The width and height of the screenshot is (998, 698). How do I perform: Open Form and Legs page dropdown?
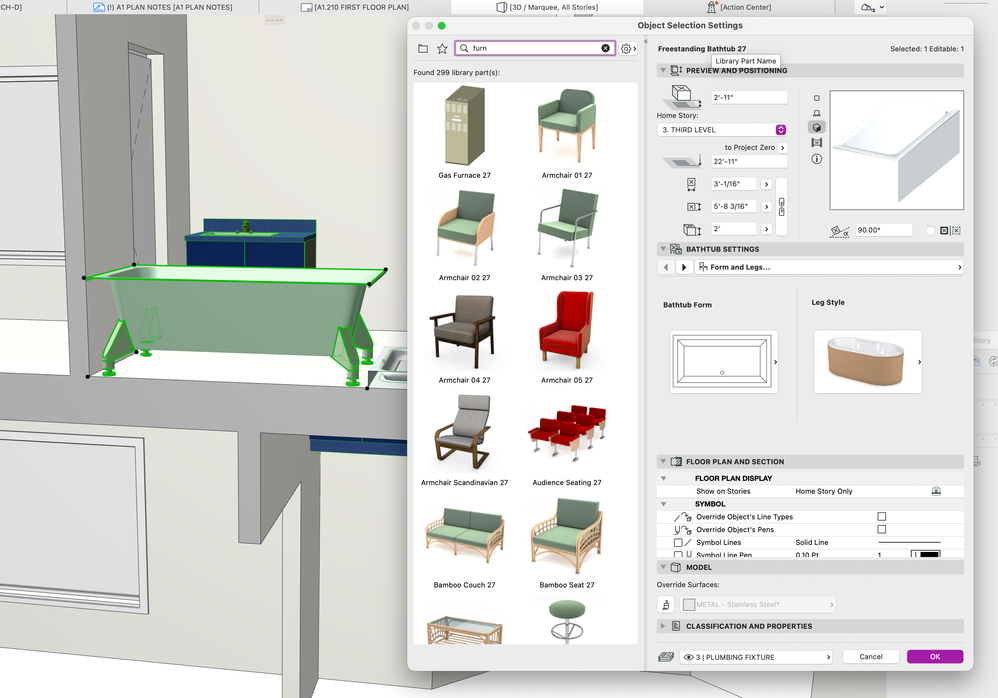click(x=828, y=267)
